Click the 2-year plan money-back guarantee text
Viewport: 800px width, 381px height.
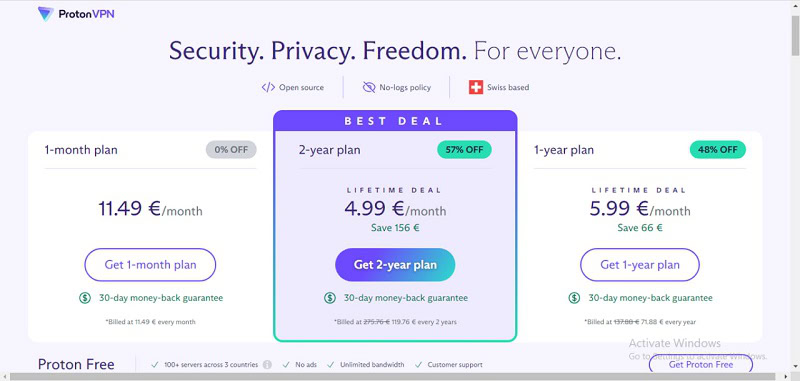[x=406, y=298]
